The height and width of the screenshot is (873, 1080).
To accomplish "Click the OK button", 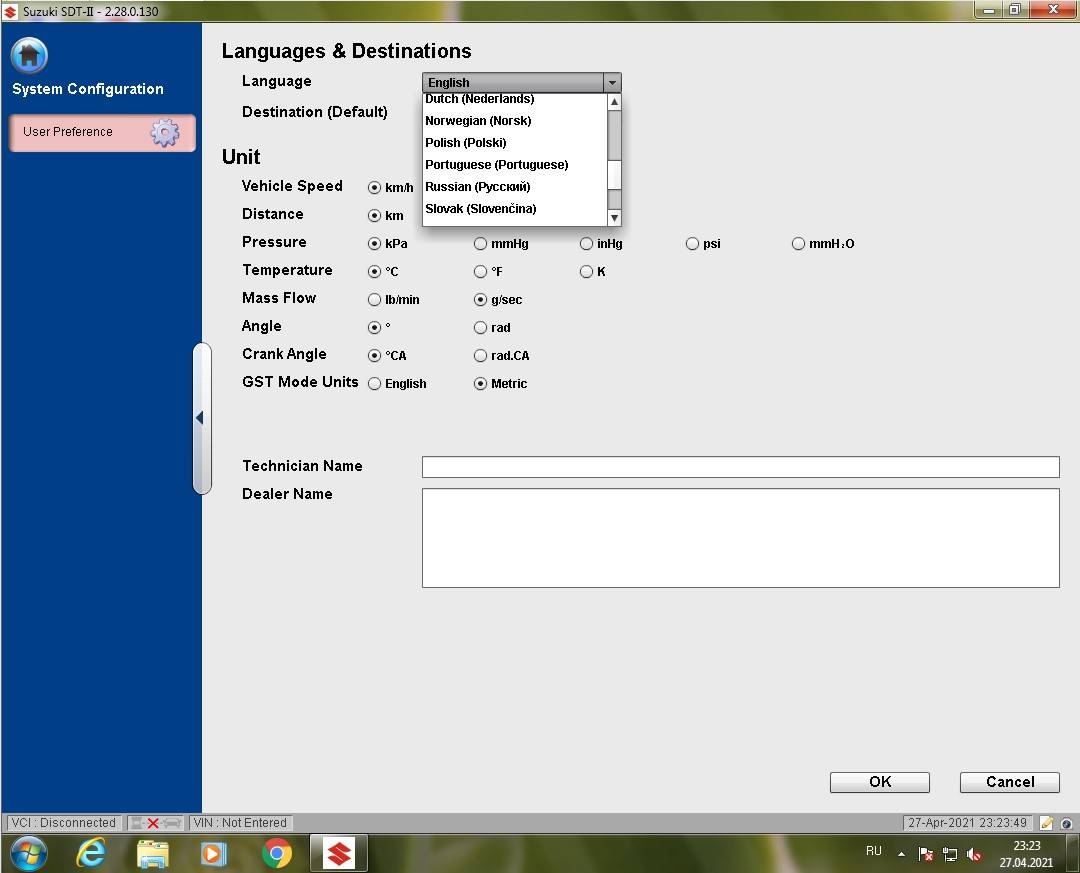I will [x=880, y=782].
